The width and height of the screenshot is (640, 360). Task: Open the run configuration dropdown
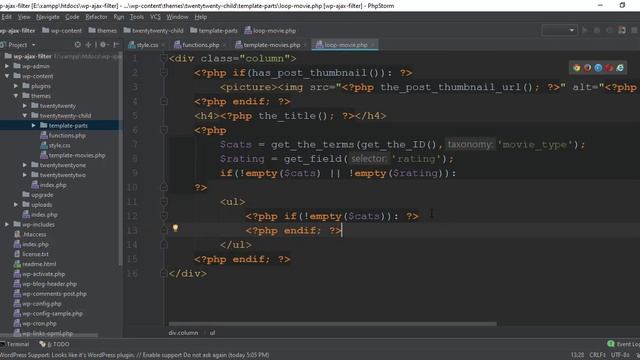click(559, 31)
